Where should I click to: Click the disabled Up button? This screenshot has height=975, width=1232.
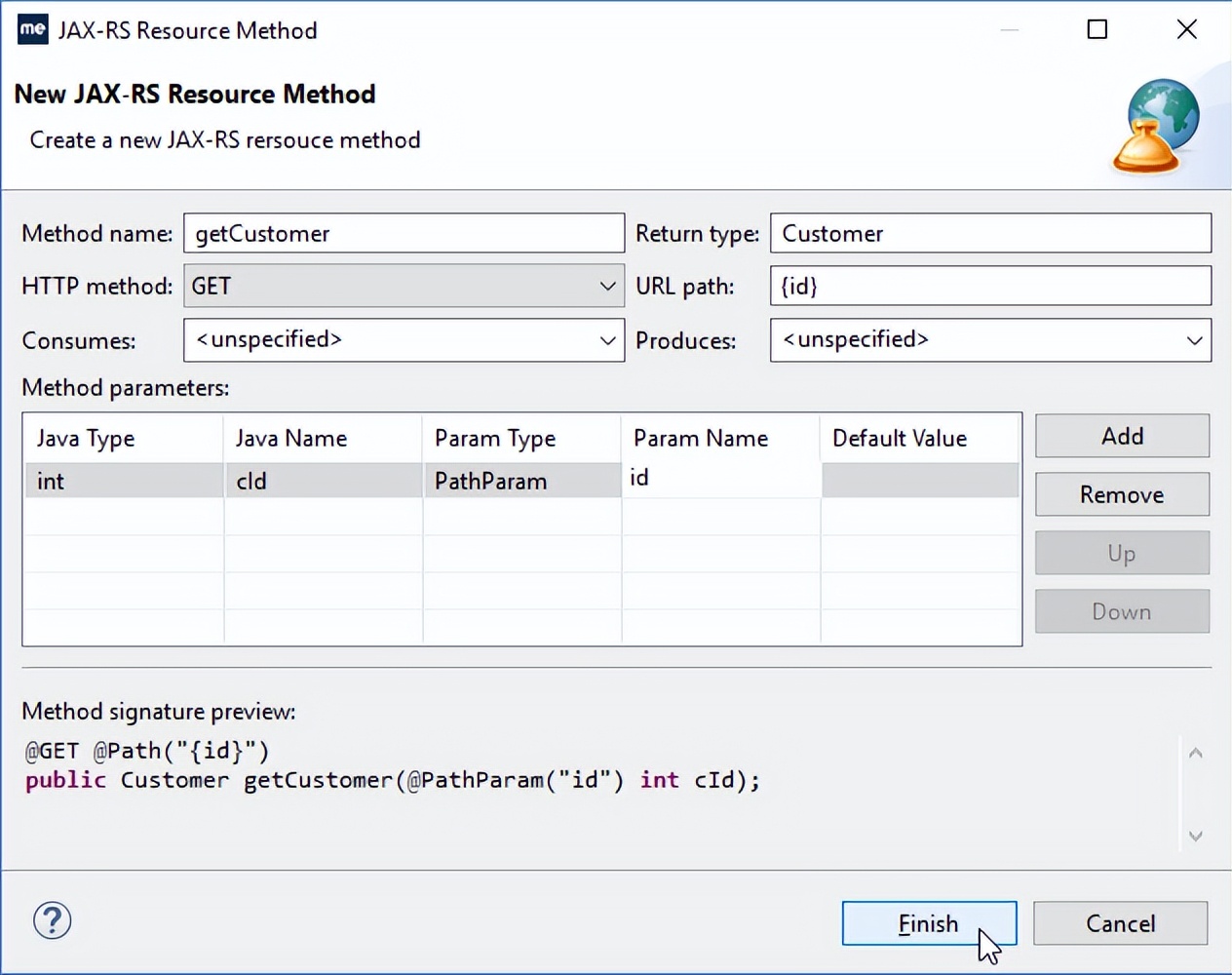tap(1121, 553)
